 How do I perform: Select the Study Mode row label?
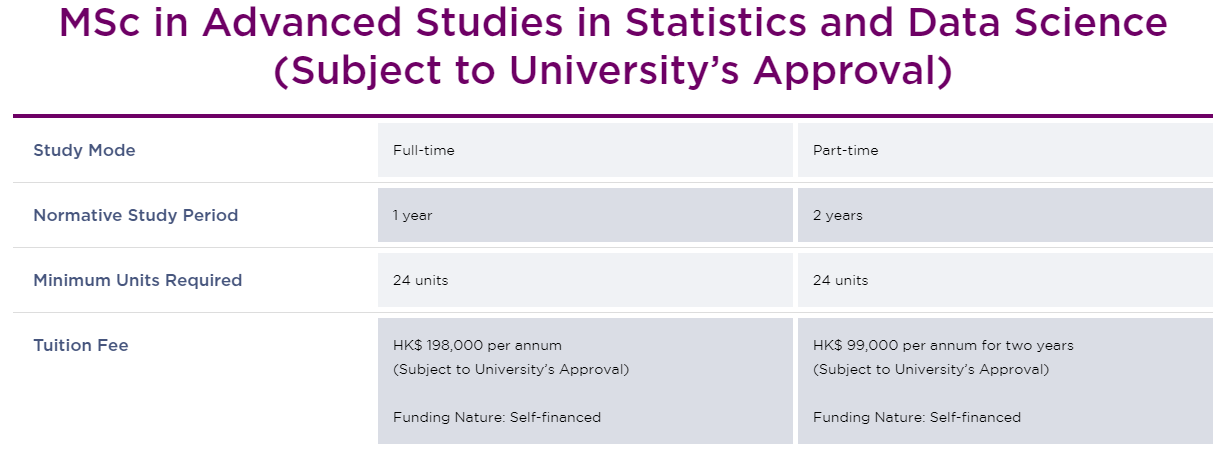84,151
